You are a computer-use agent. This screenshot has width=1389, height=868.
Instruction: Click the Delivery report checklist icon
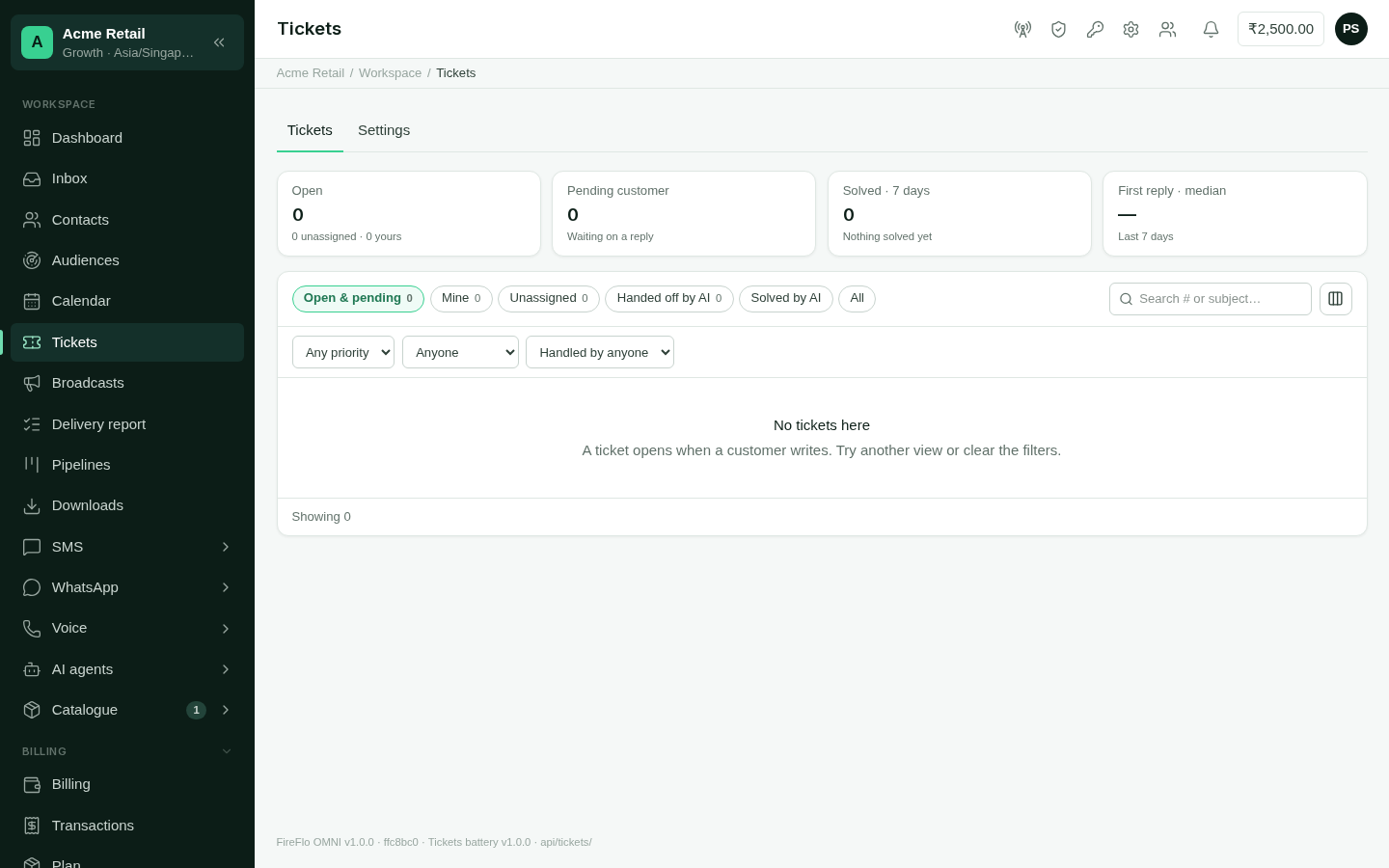32,424
